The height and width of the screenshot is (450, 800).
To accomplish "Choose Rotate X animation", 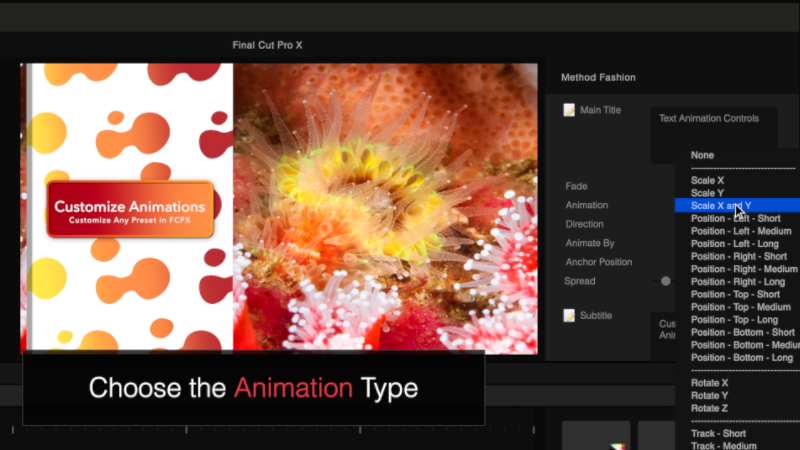I will (x=709, y=383).
